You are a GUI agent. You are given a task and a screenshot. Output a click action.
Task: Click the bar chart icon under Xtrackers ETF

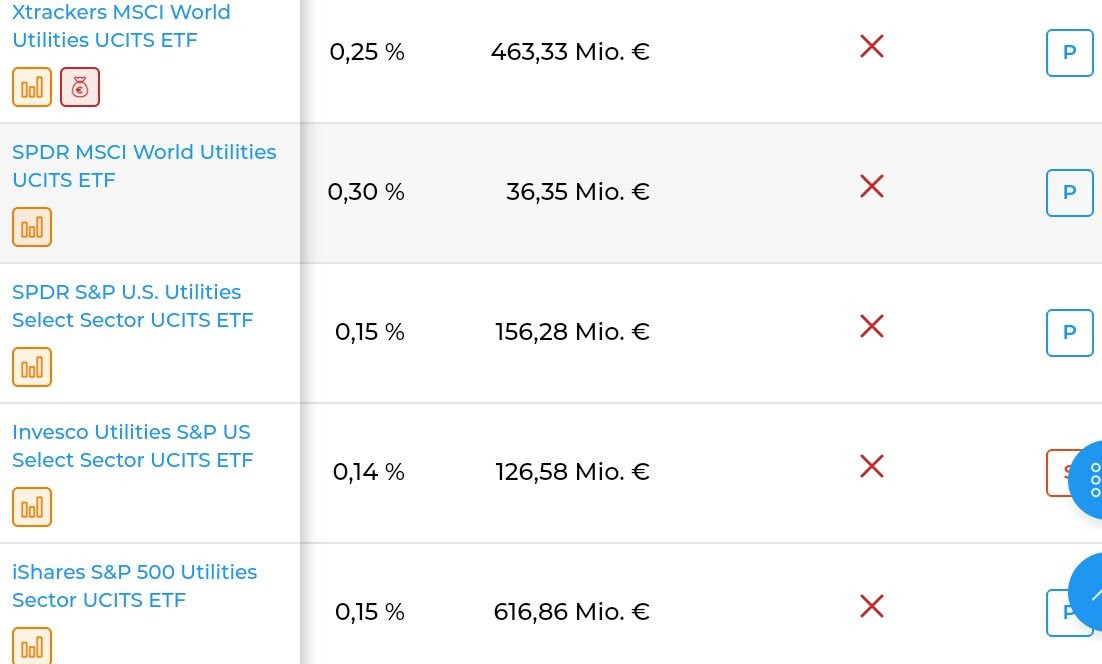(32, 87)
